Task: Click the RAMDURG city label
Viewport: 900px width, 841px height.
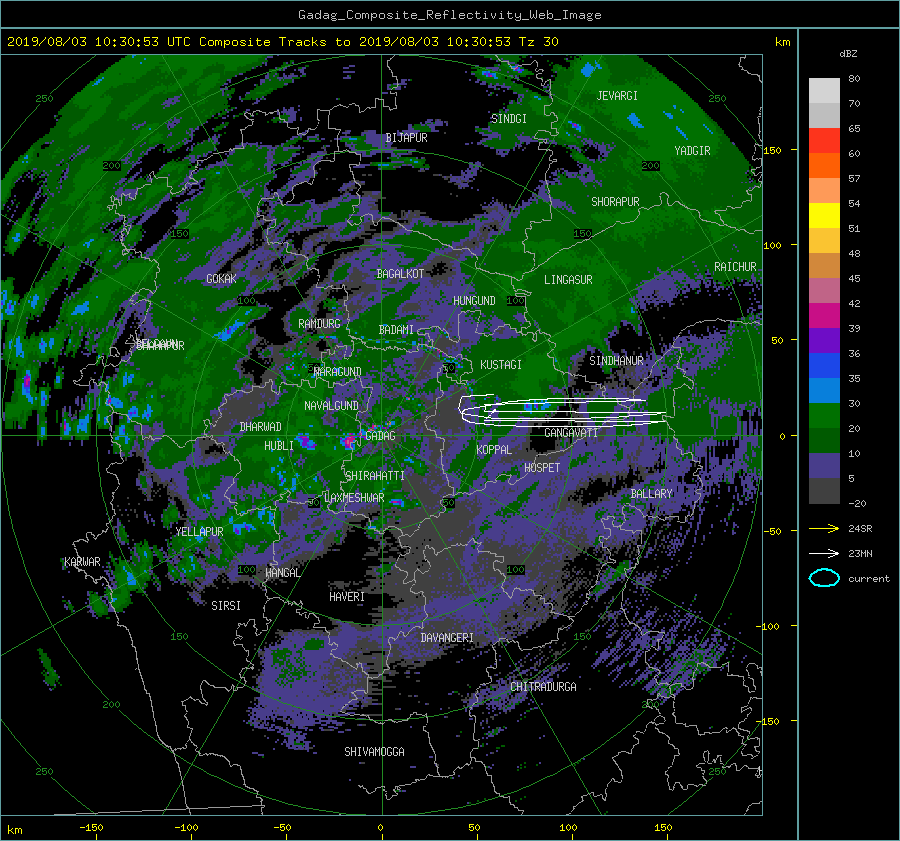Action: pos(319,324)
